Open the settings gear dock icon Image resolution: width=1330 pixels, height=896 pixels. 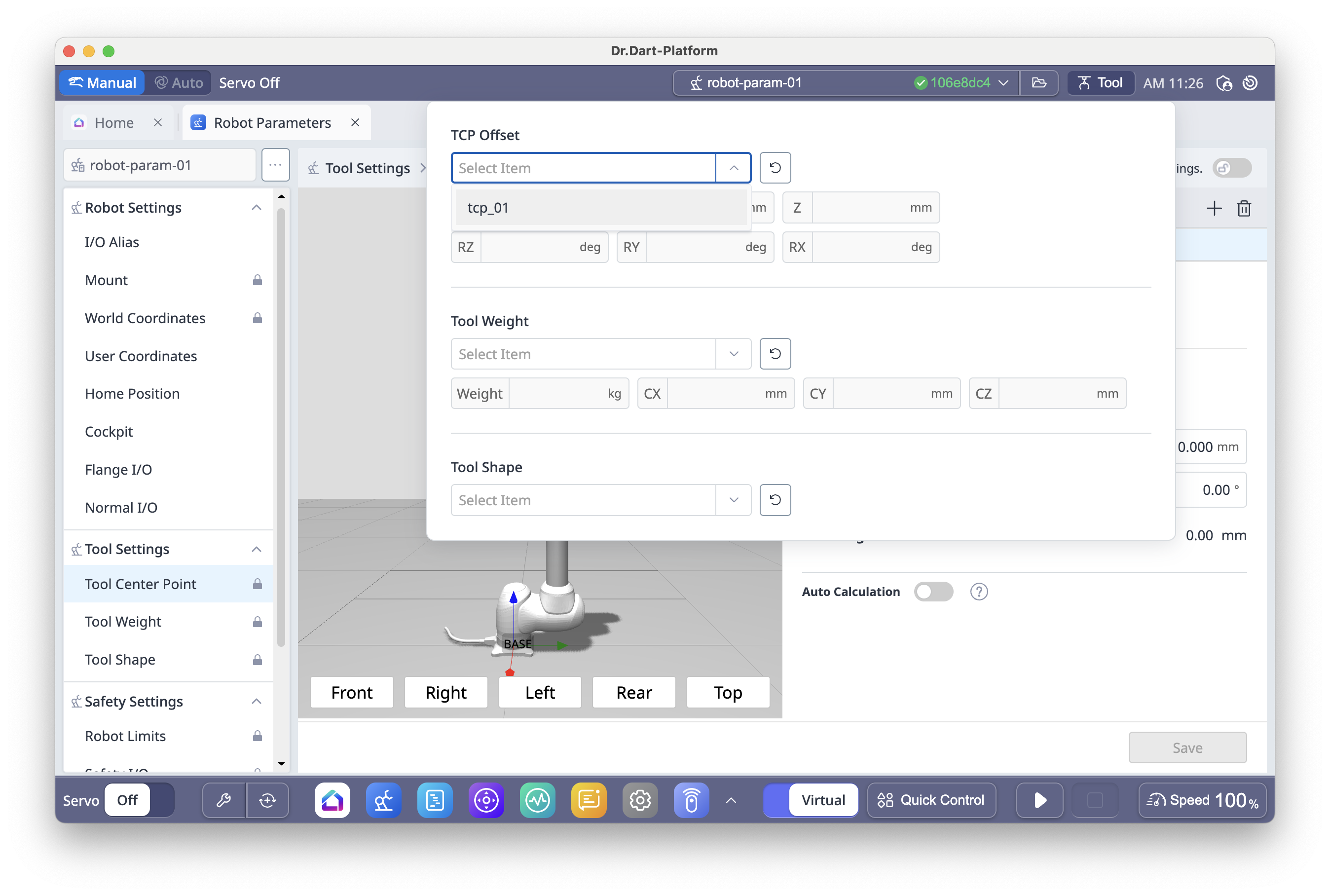[x=640, y=800]
